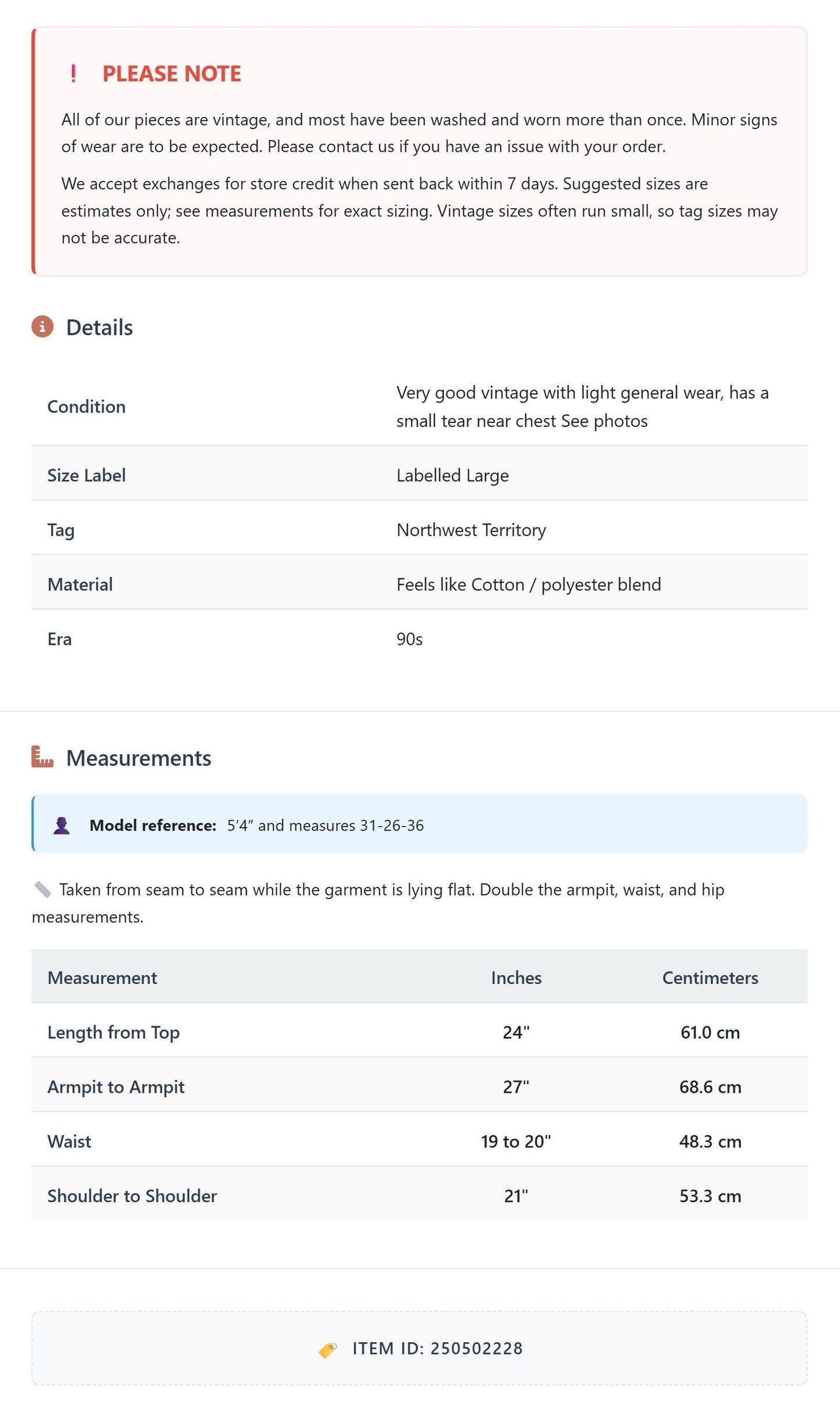Viewport: 840px width, 1412px height.
Task: Click the Armpit to Armpit row label
Action: 116,1087
